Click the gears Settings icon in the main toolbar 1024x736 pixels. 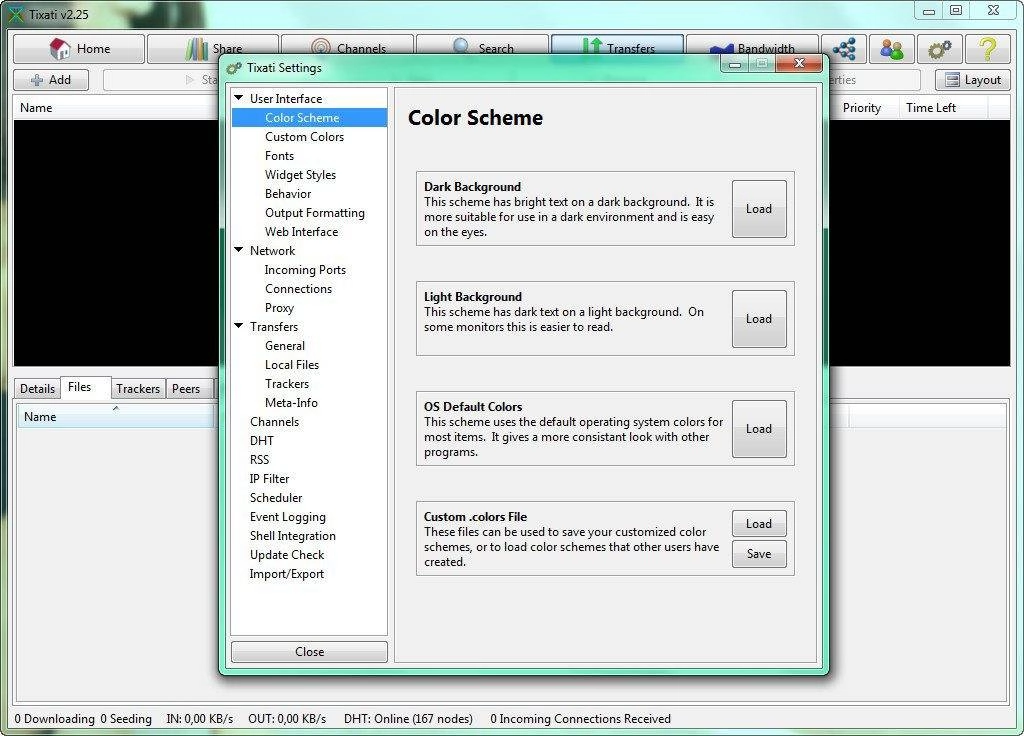[939, 49]
